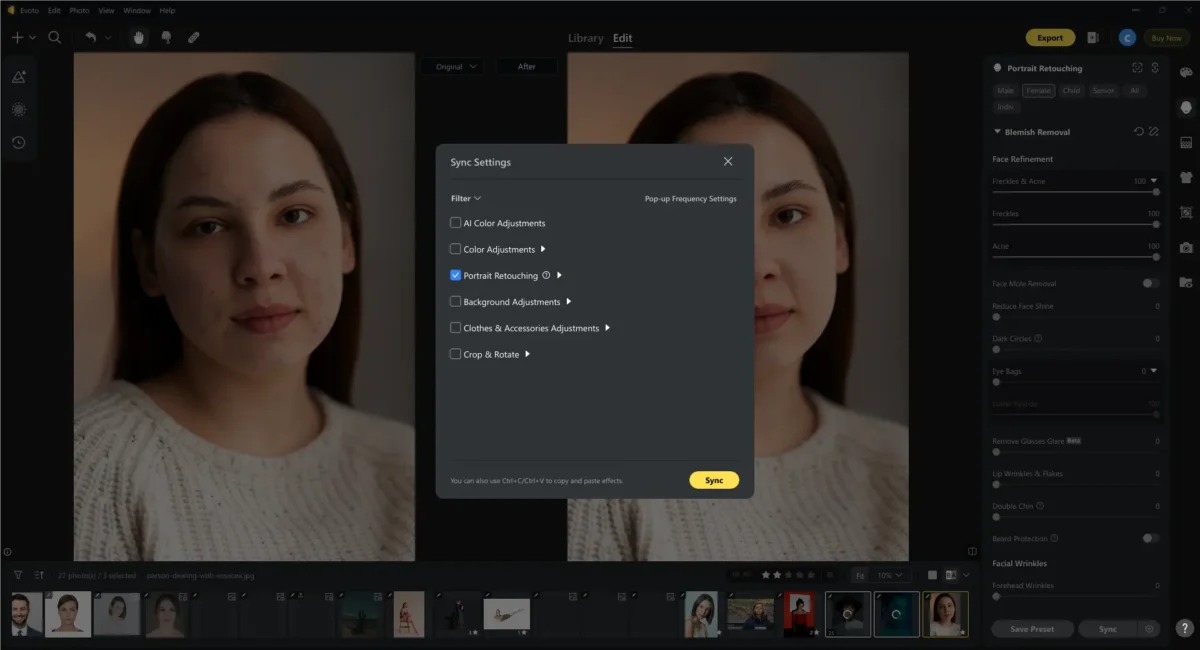Open the Clothes shirt panel icon
1200x650 pixels.
pyautogui.click(x=1186, y=177)
